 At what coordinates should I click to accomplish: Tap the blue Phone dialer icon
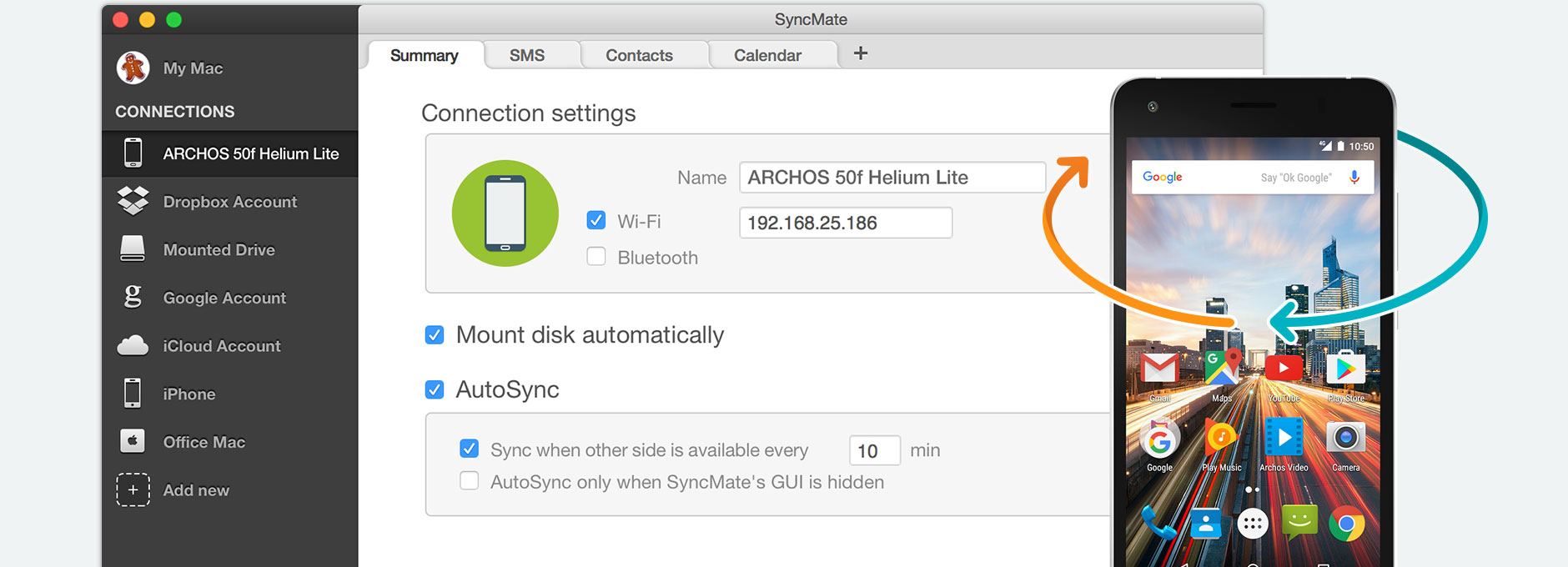tap(1159, 524)
